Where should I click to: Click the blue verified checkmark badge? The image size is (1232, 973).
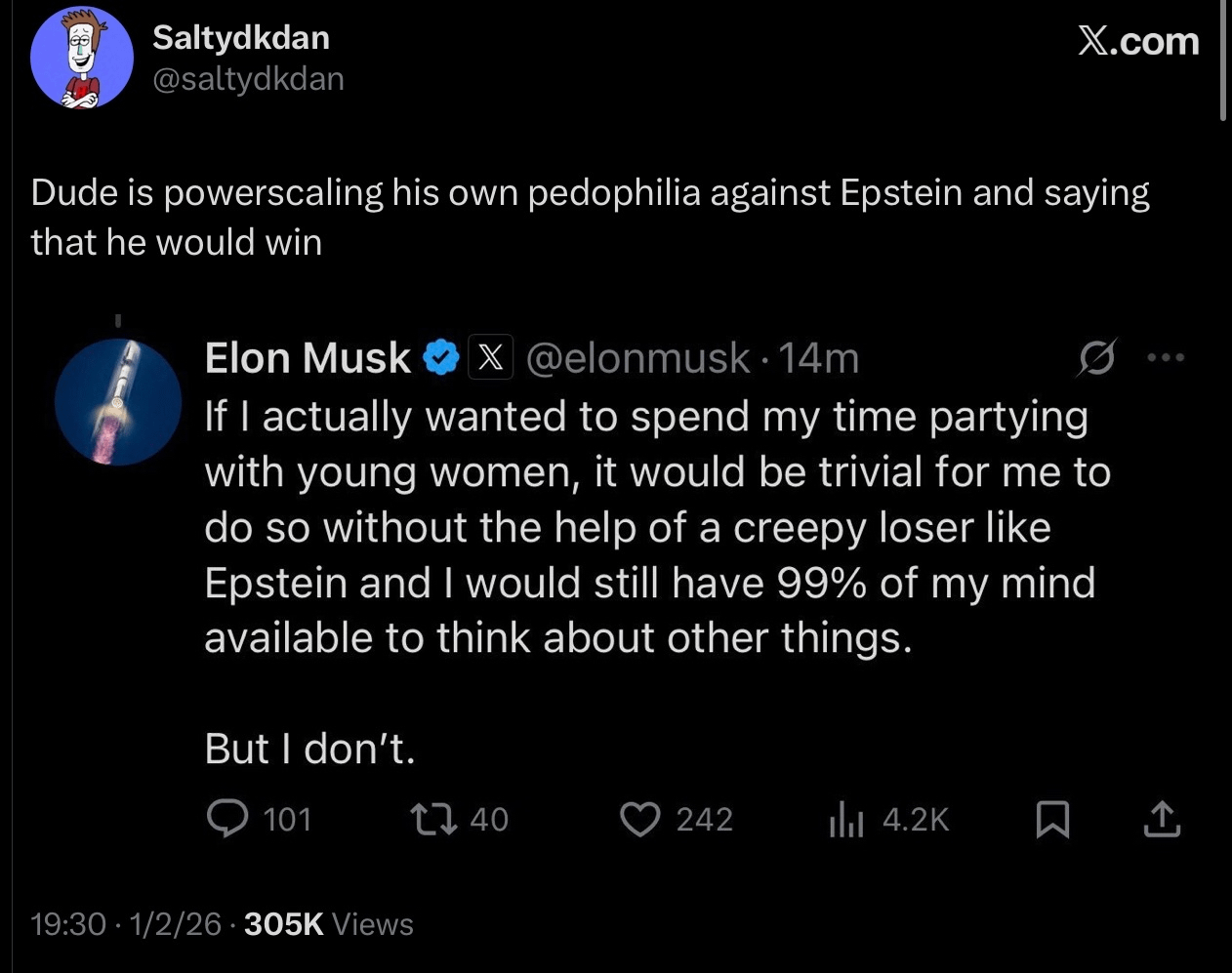(440, 358)
